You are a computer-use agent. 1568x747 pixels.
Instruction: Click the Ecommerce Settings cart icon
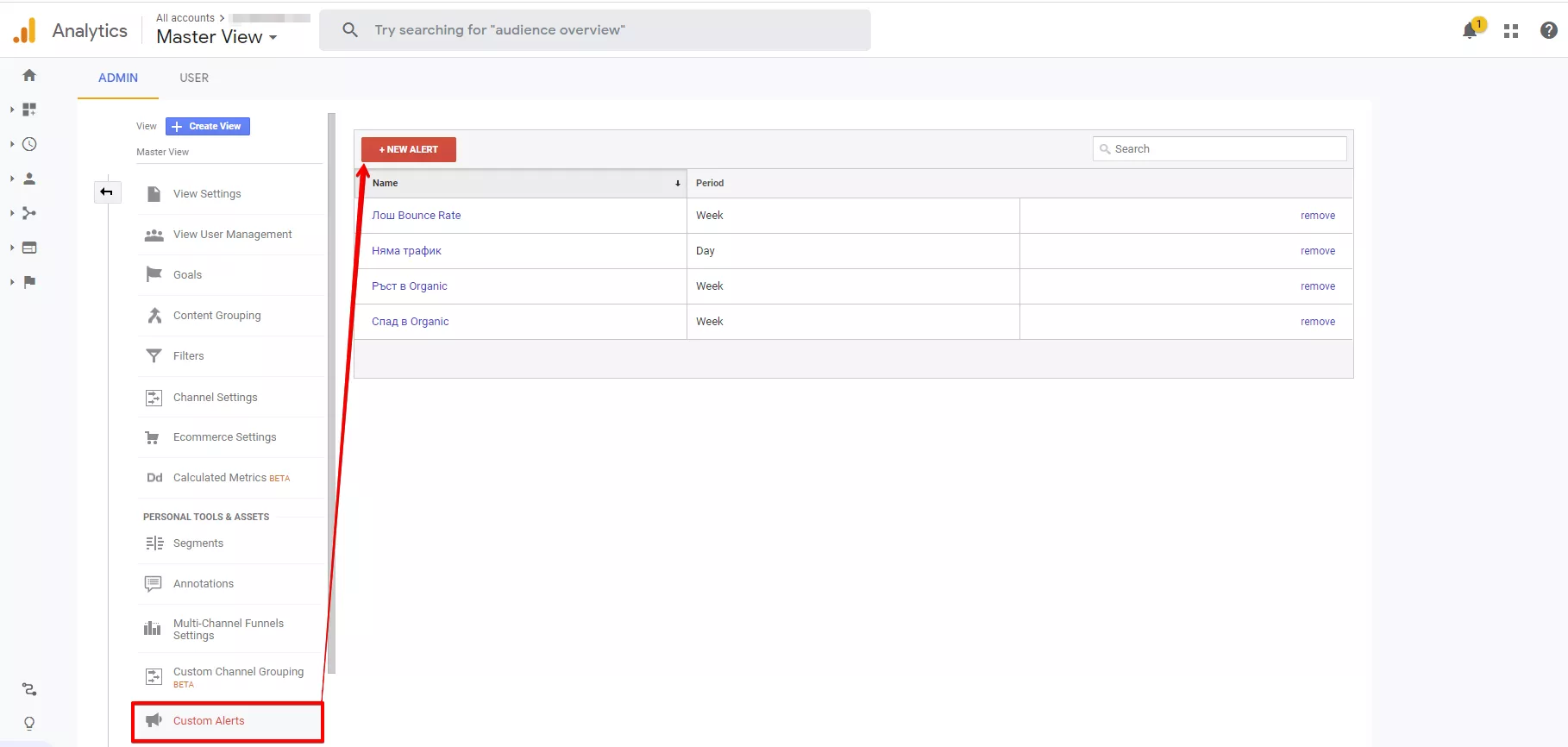point(153,437)
